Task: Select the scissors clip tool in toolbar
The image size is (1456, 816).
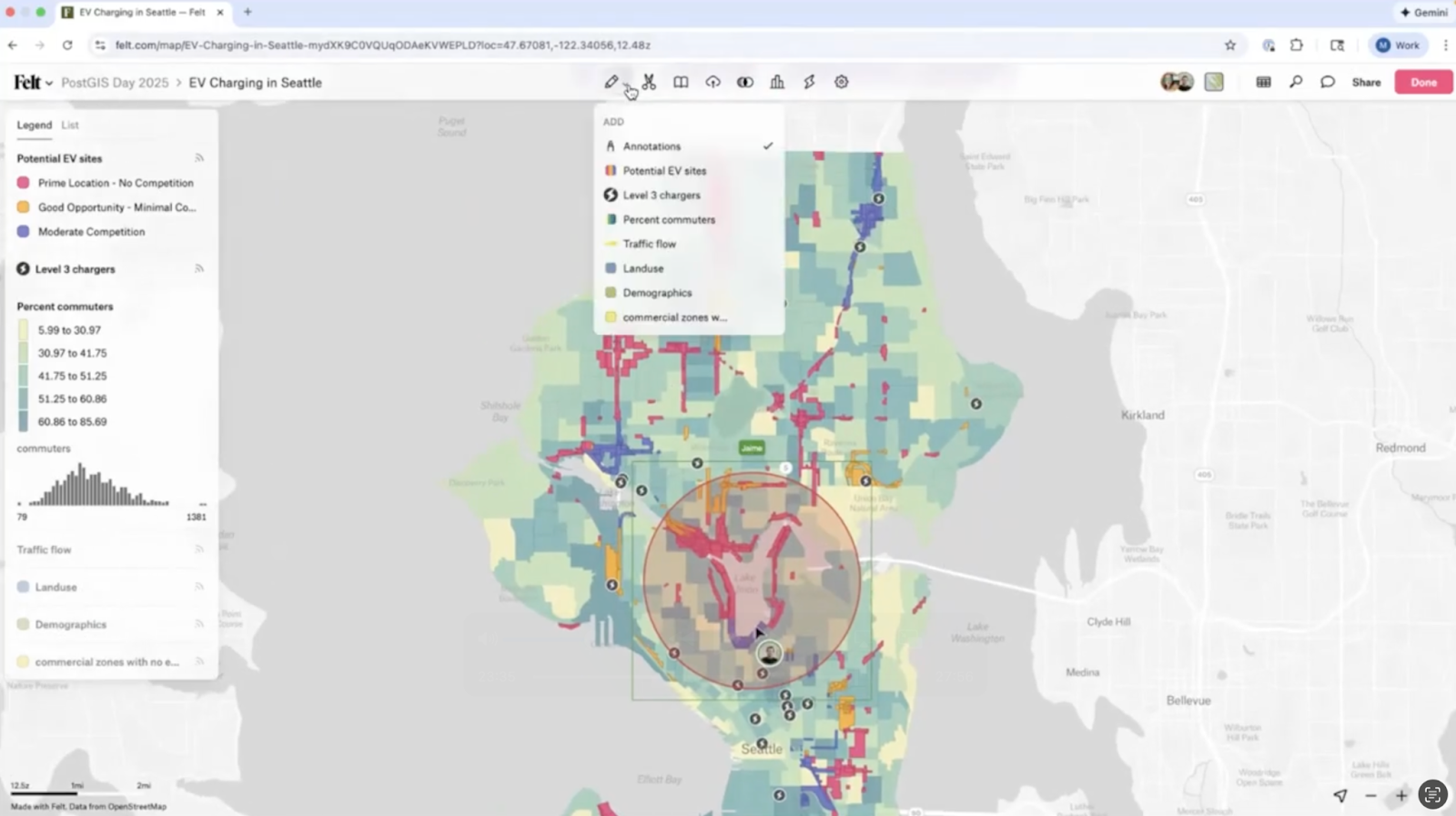Action: point(649,82)
